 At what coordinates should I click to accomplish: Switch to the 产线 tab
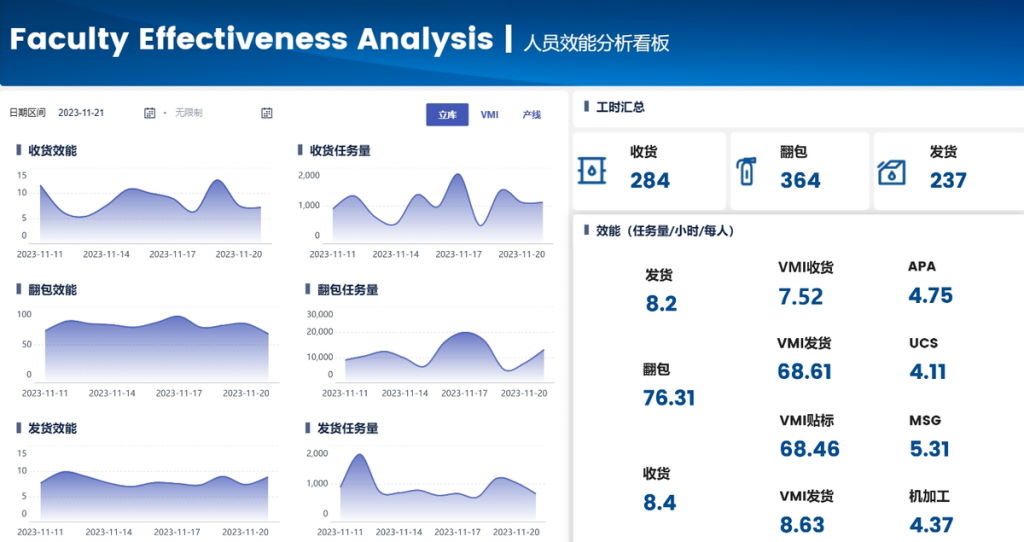point(532,115)
